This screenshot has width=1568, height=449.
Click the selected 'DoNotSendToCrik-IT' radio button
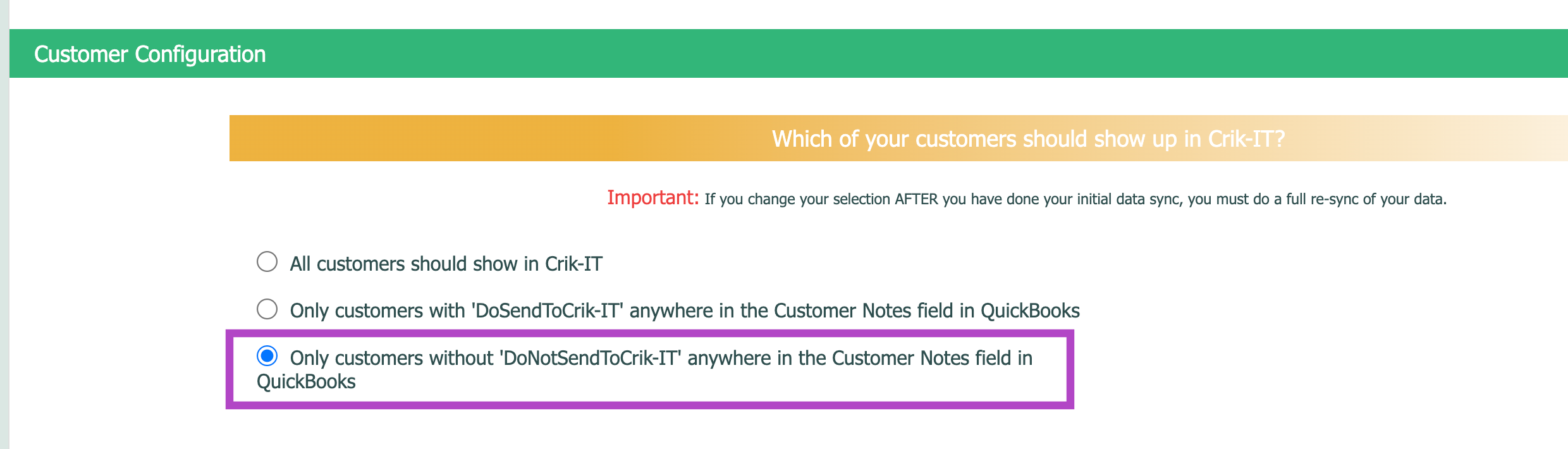click(x=267, y=356)
